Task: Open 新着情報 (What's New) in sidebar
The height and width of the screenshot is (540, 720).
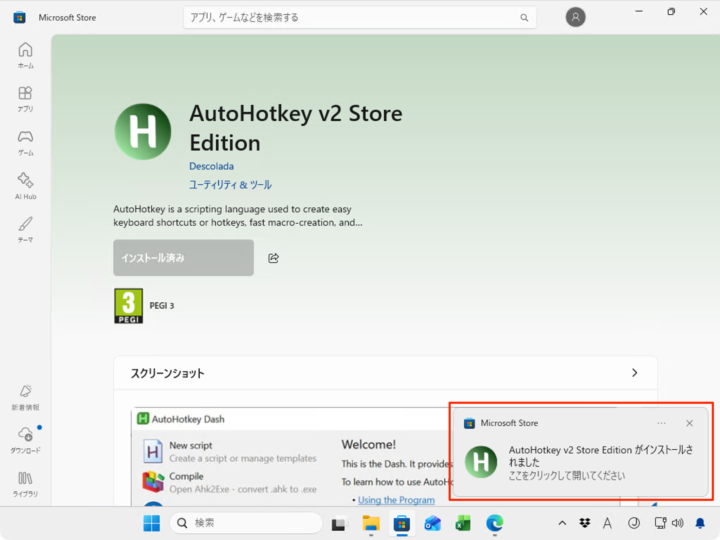Action: tap(25, 396)
